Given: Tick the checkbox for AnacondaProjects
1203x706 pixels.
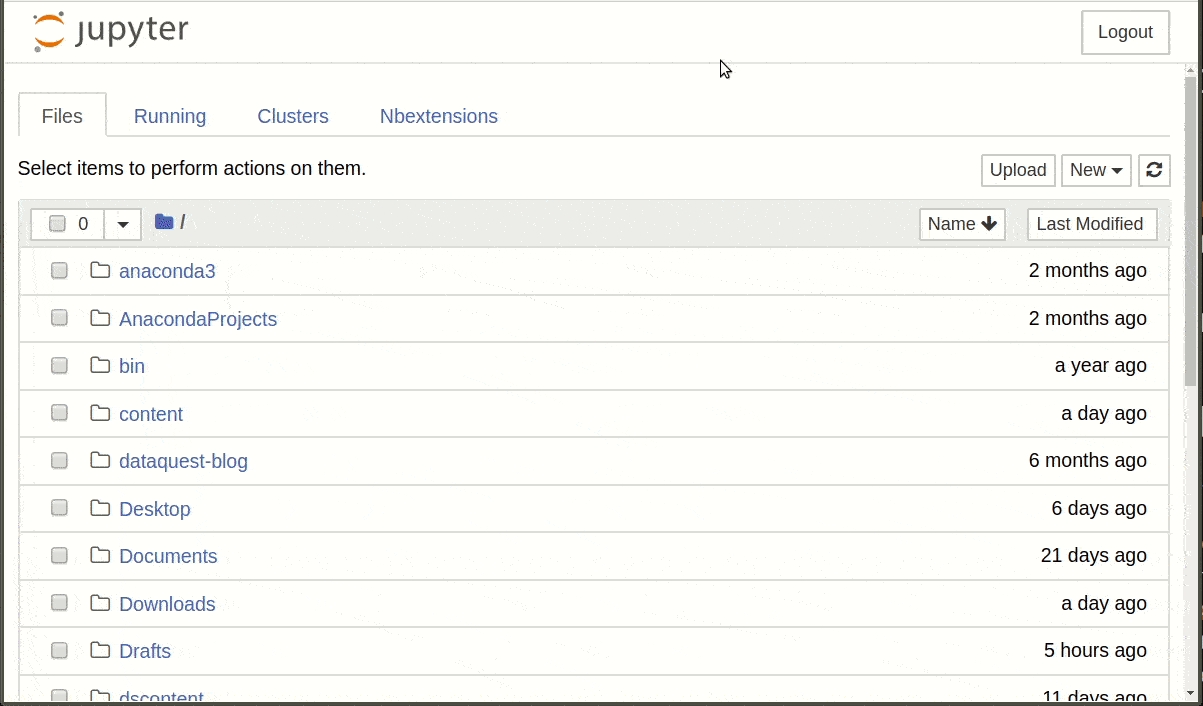Looking at the screenshot, I should (x=59, y=318).
